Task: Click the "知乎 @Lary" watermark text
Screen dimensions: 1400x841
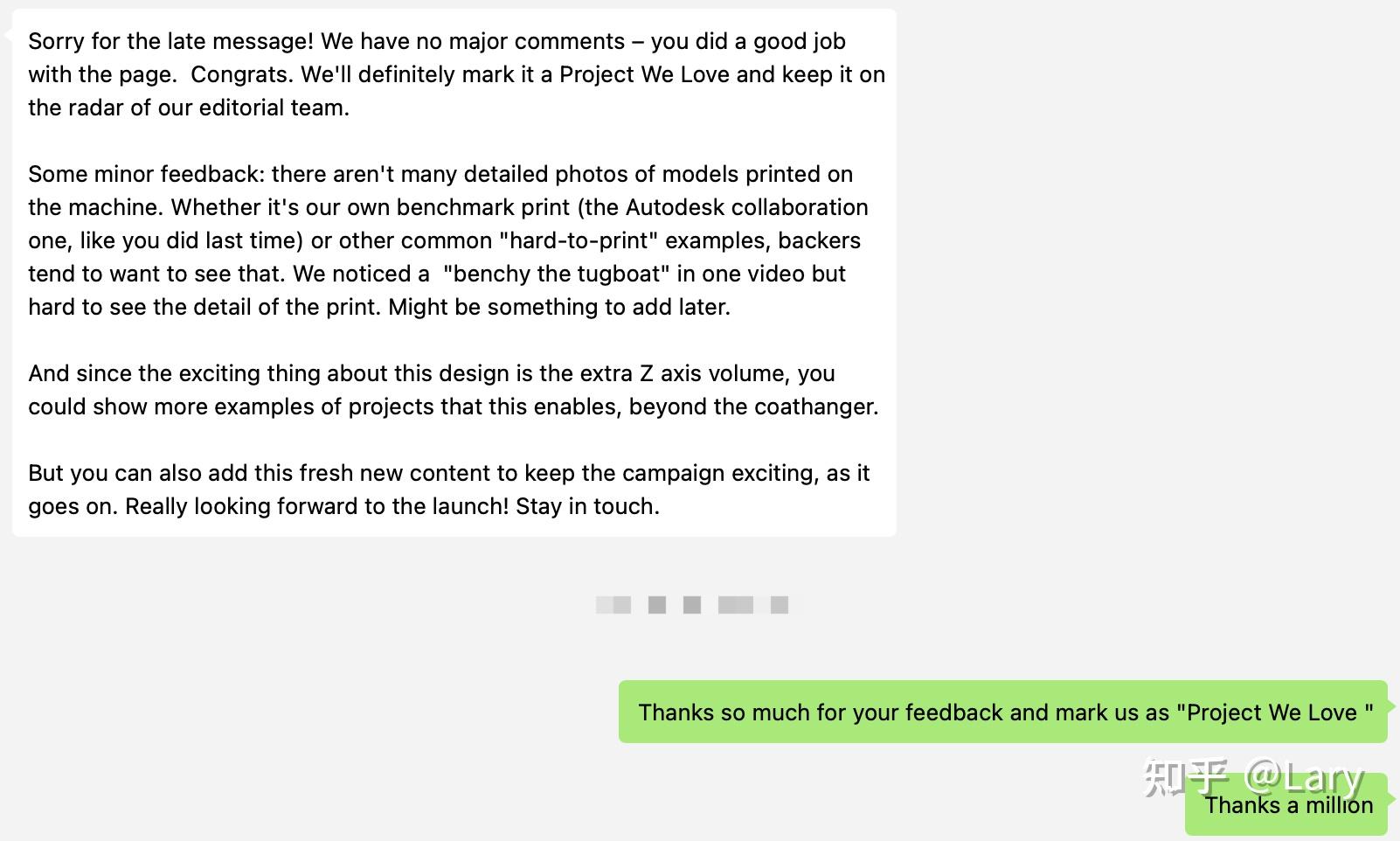Action: [1253, 776]
